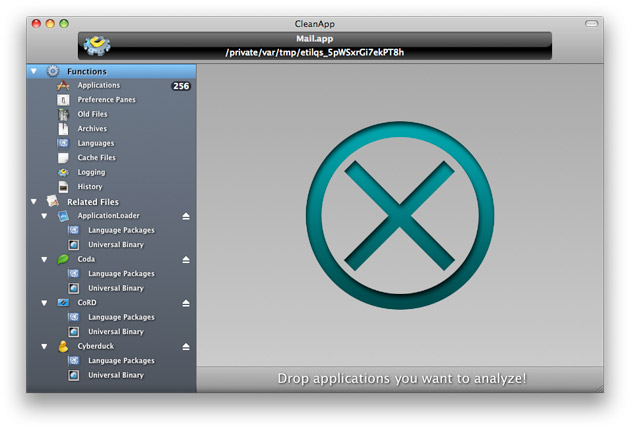
Task: Click the Languages flag icon
Action: tap(63, 143)
